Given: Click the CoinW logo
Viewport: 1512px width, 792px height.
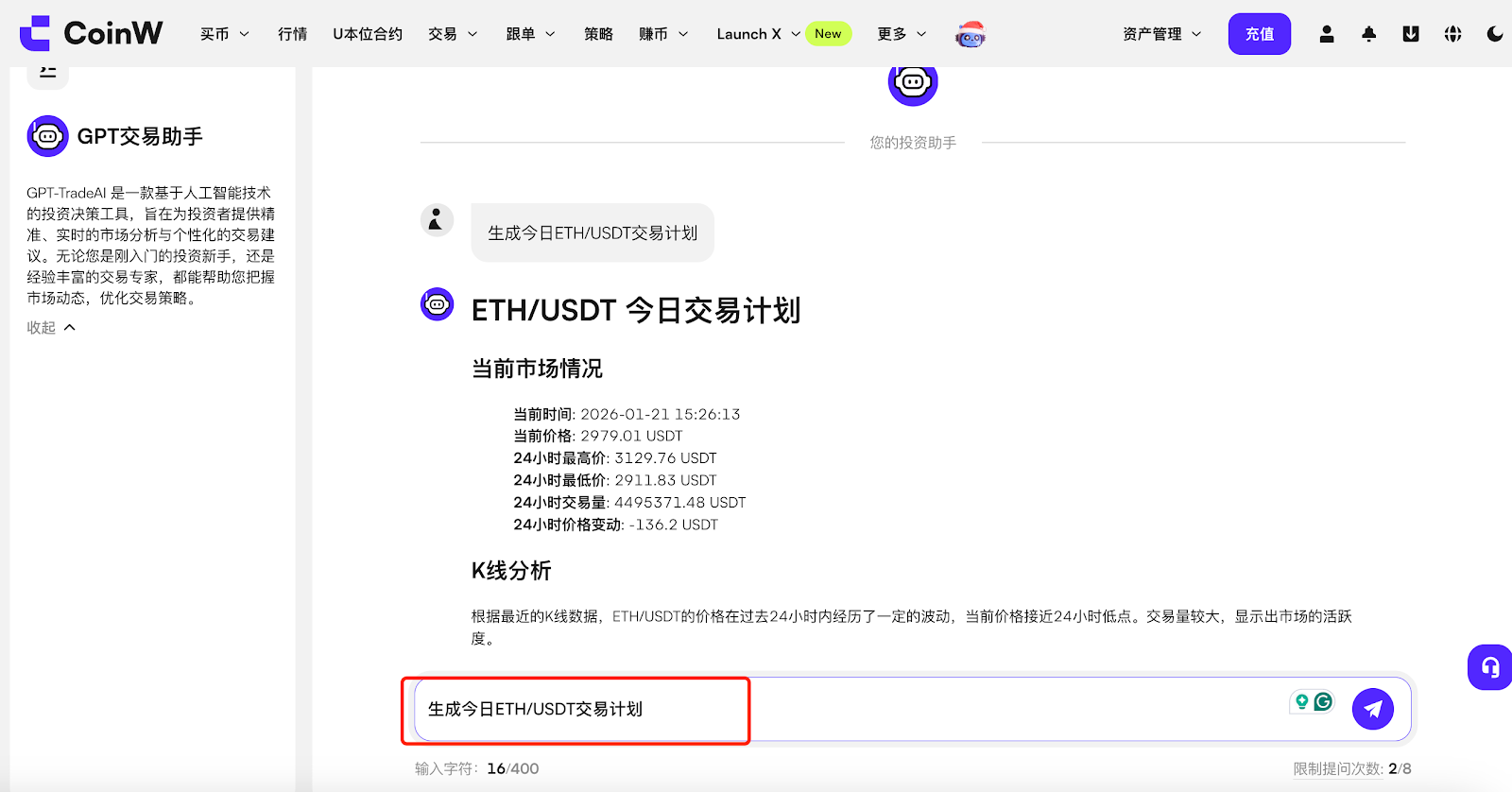Looking at the screenshot, I should pyautogui.click(x=92, y=33).
